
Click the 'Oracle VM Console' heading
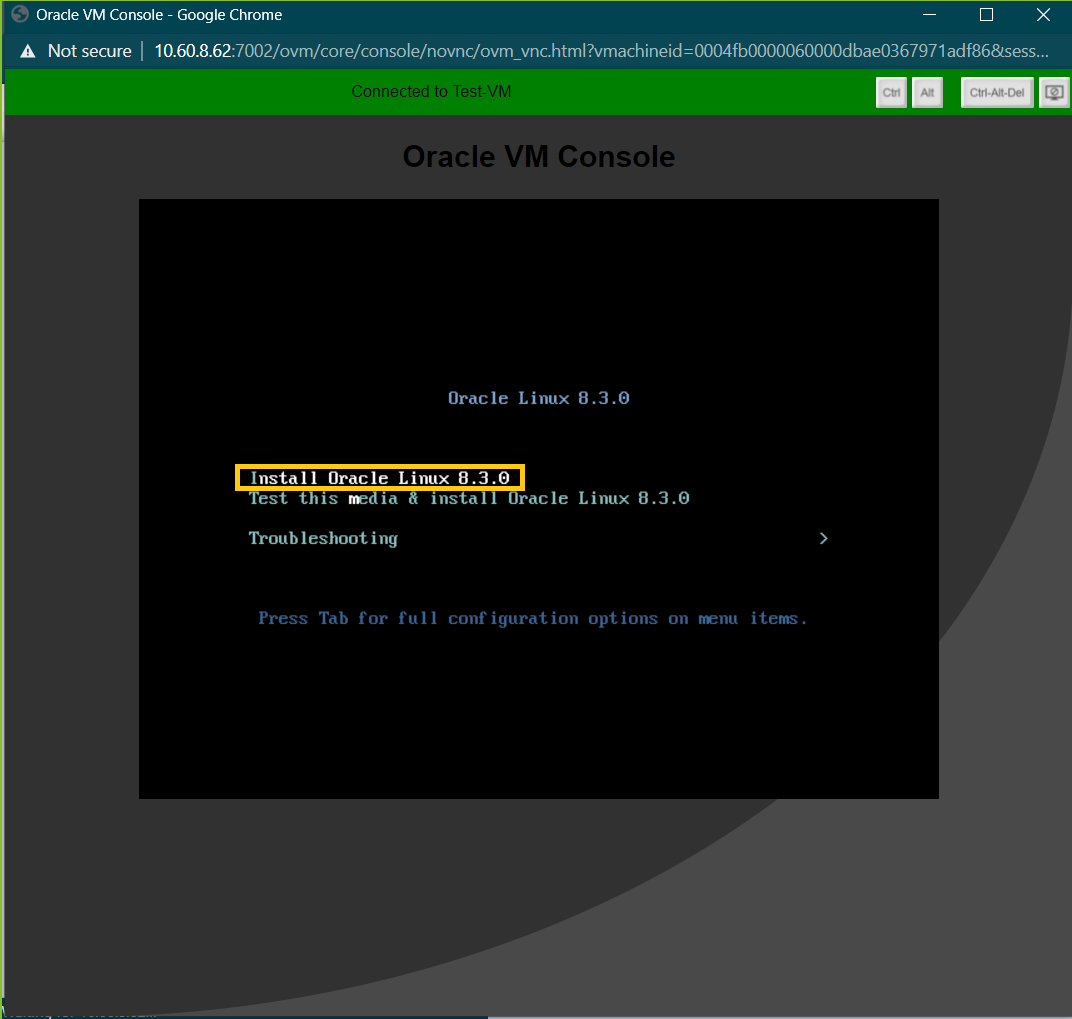(x=539, y=157)
